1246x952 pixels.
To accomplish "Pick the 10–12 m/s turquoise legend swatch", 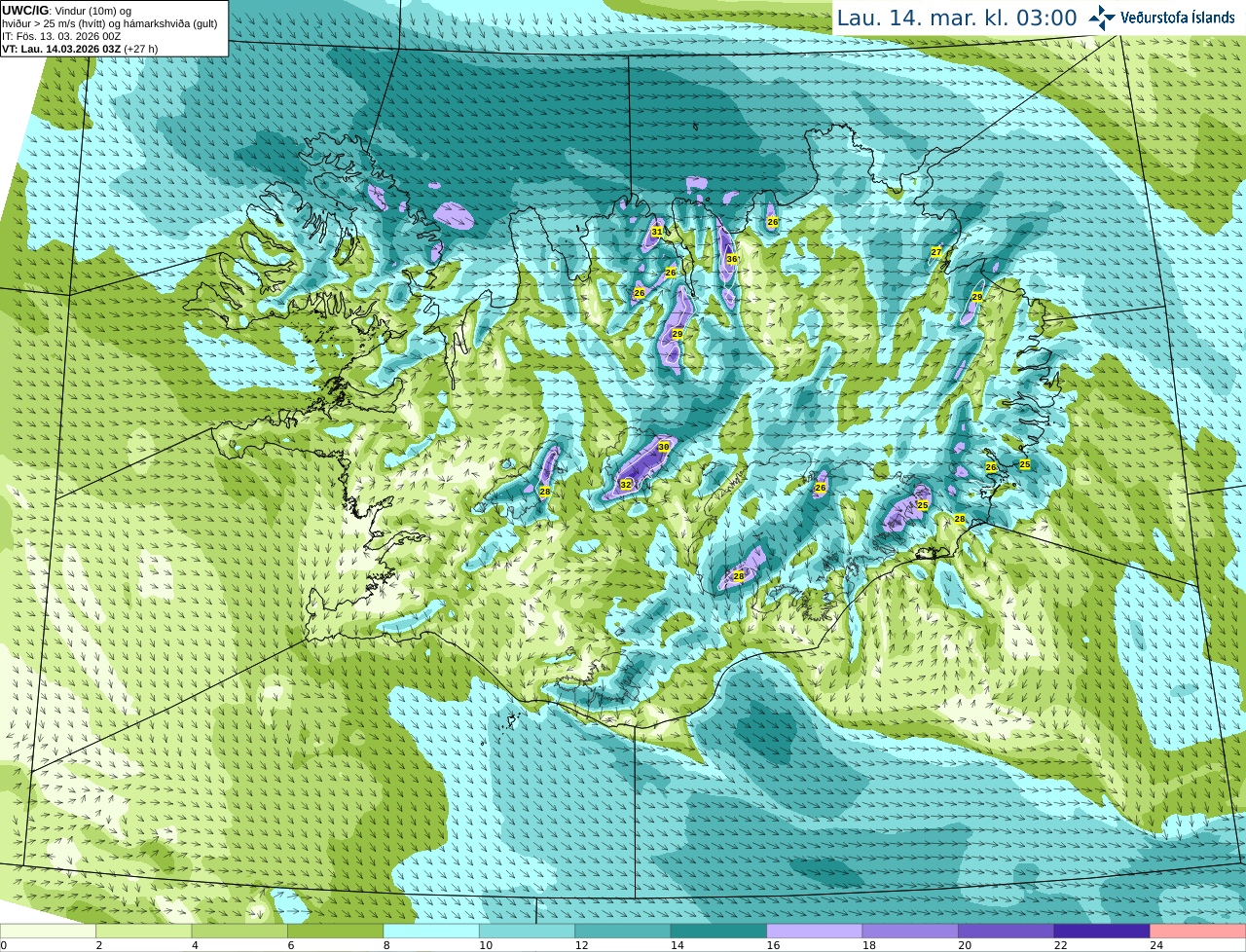I will click(528, 932).
